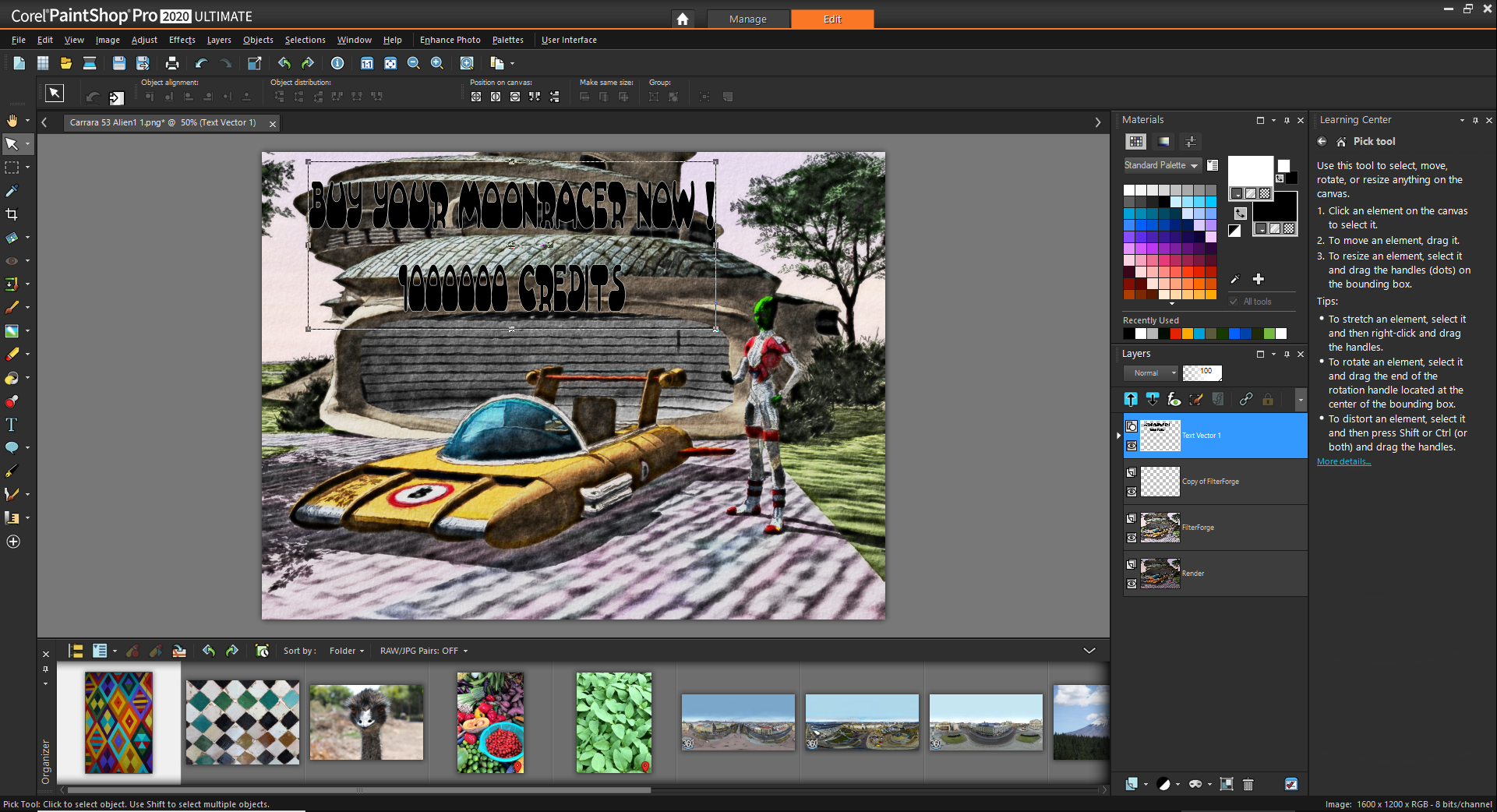Open the Learning Center options dropdown arrow

pos(1462,120)
